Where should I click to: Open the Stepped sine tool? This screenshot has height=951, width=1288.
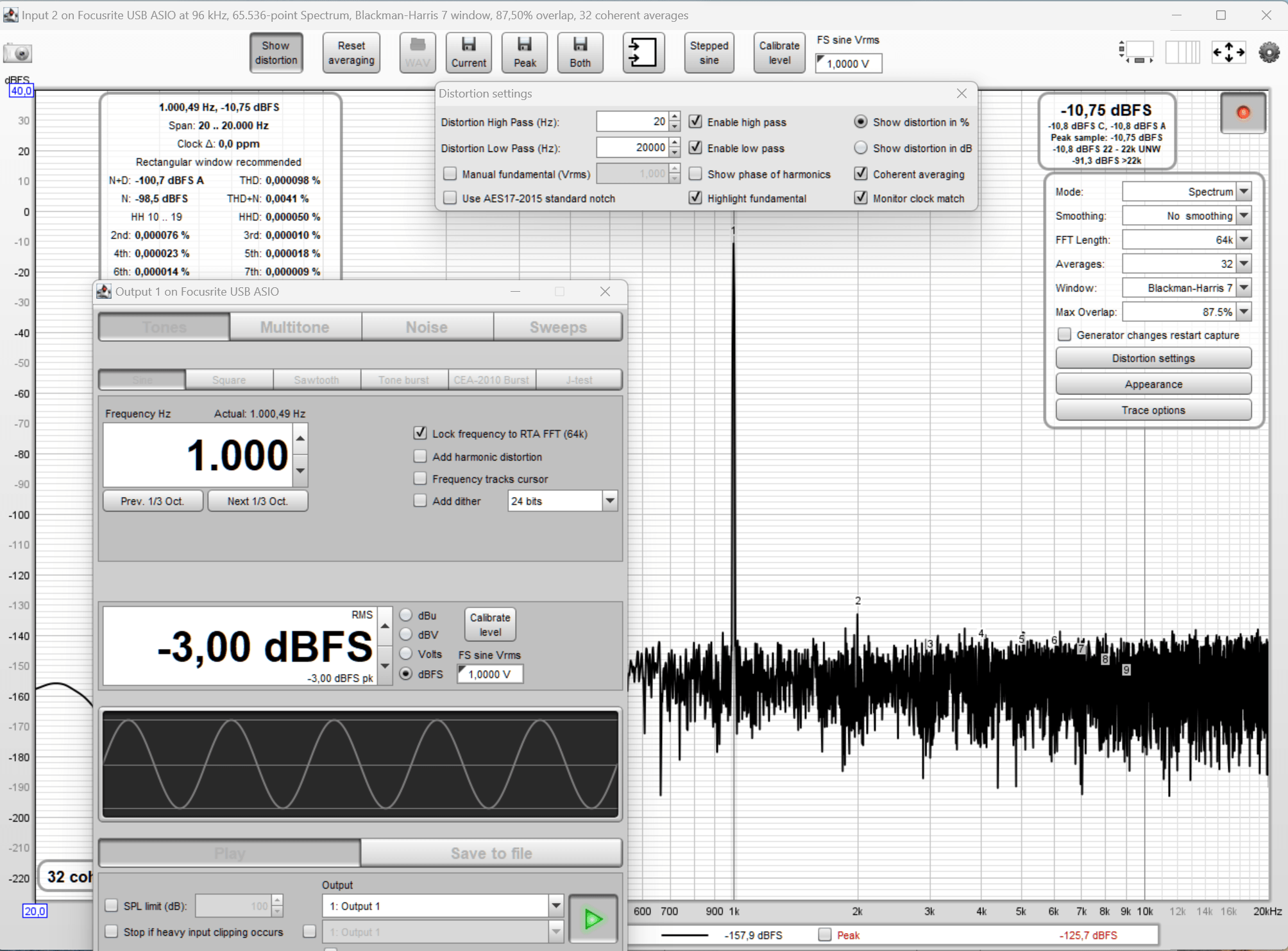(x=709, y=53)
